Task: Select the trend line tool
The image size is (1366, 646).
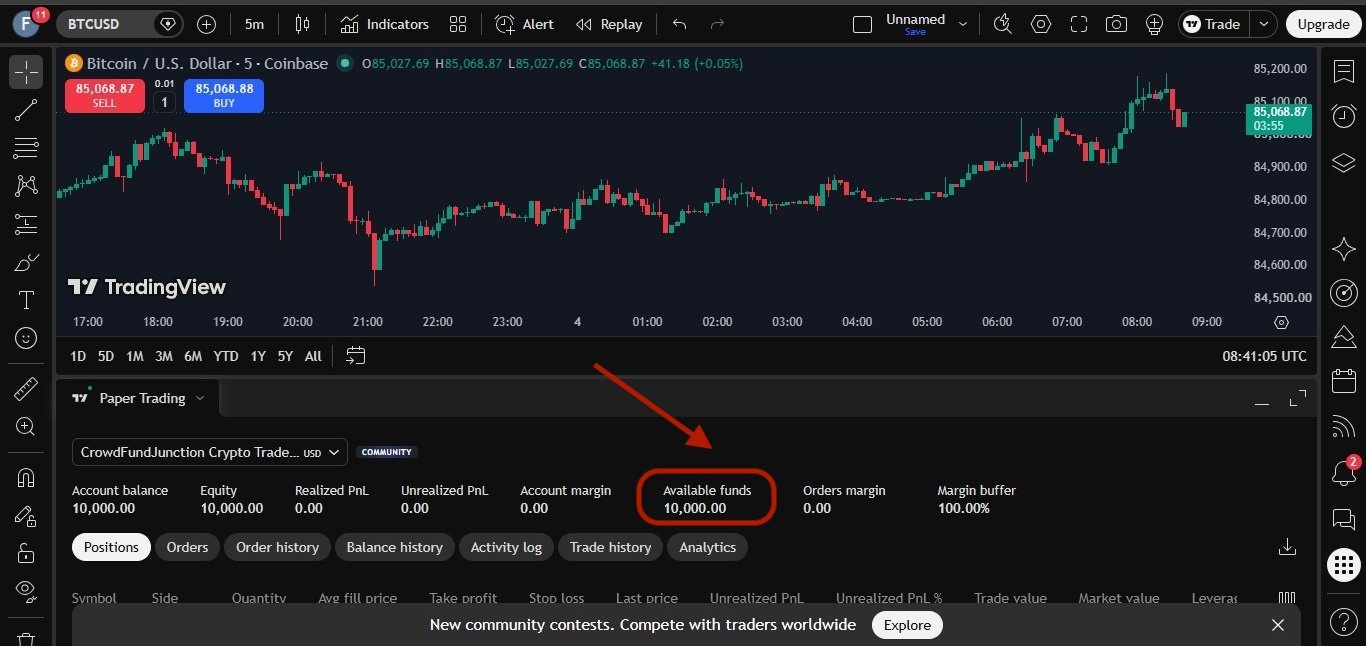Action: (x=26, y=110)
